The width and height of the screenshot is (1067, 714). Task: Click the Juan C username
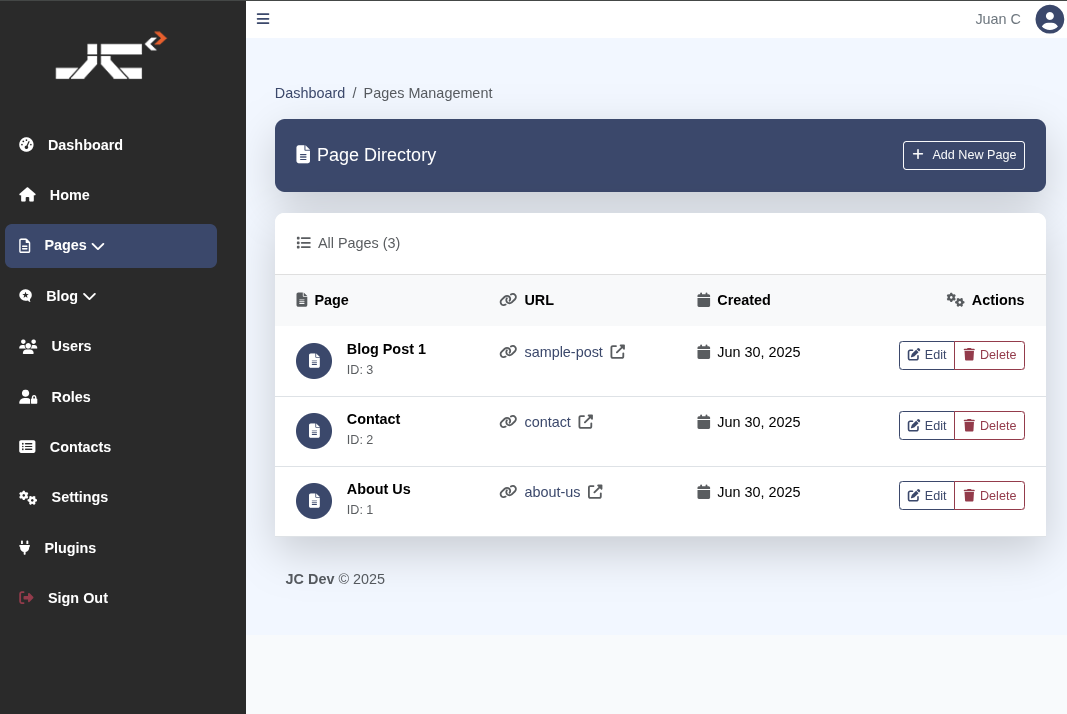[998, 19]
